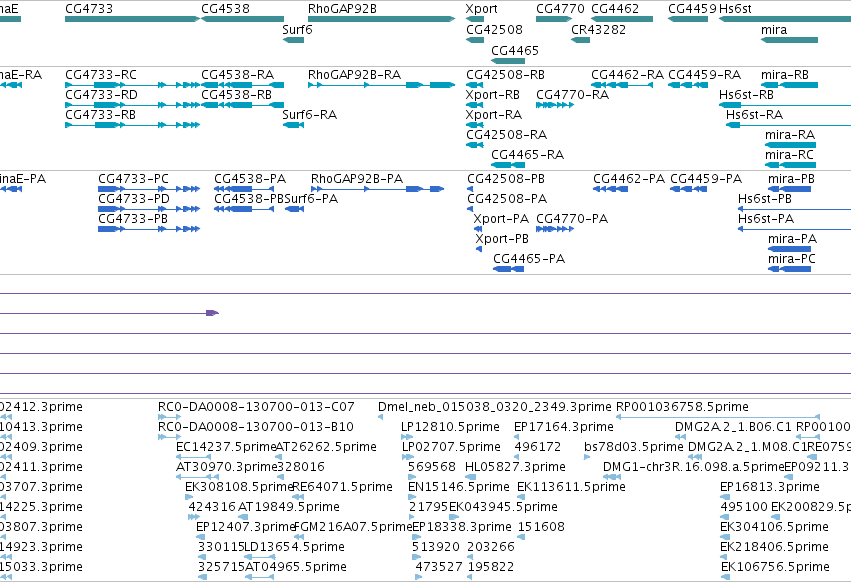Open EST LP12810.5prime

[450, 427]
